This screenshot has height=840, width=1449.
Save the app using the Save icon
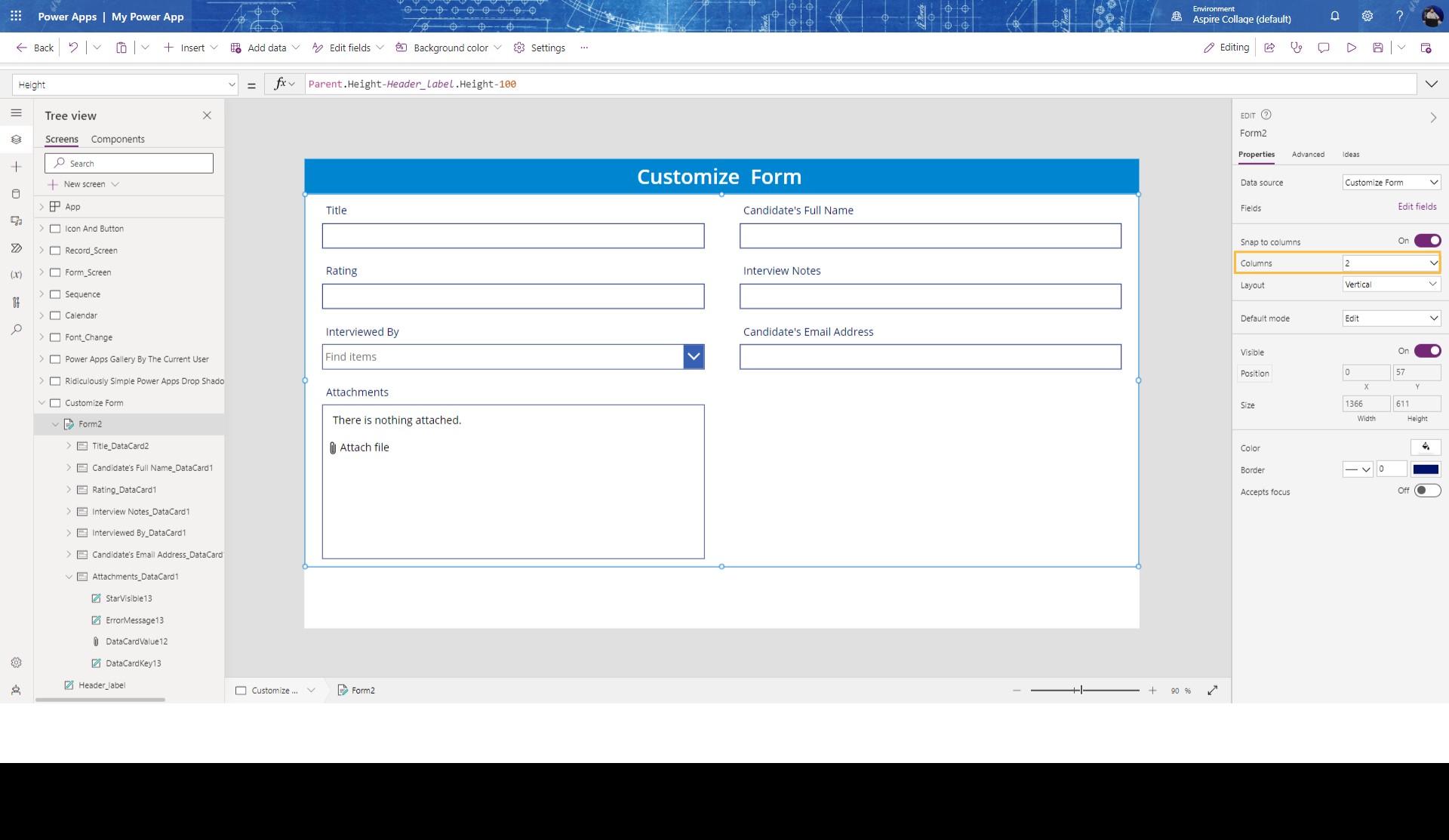[1379, 47]
